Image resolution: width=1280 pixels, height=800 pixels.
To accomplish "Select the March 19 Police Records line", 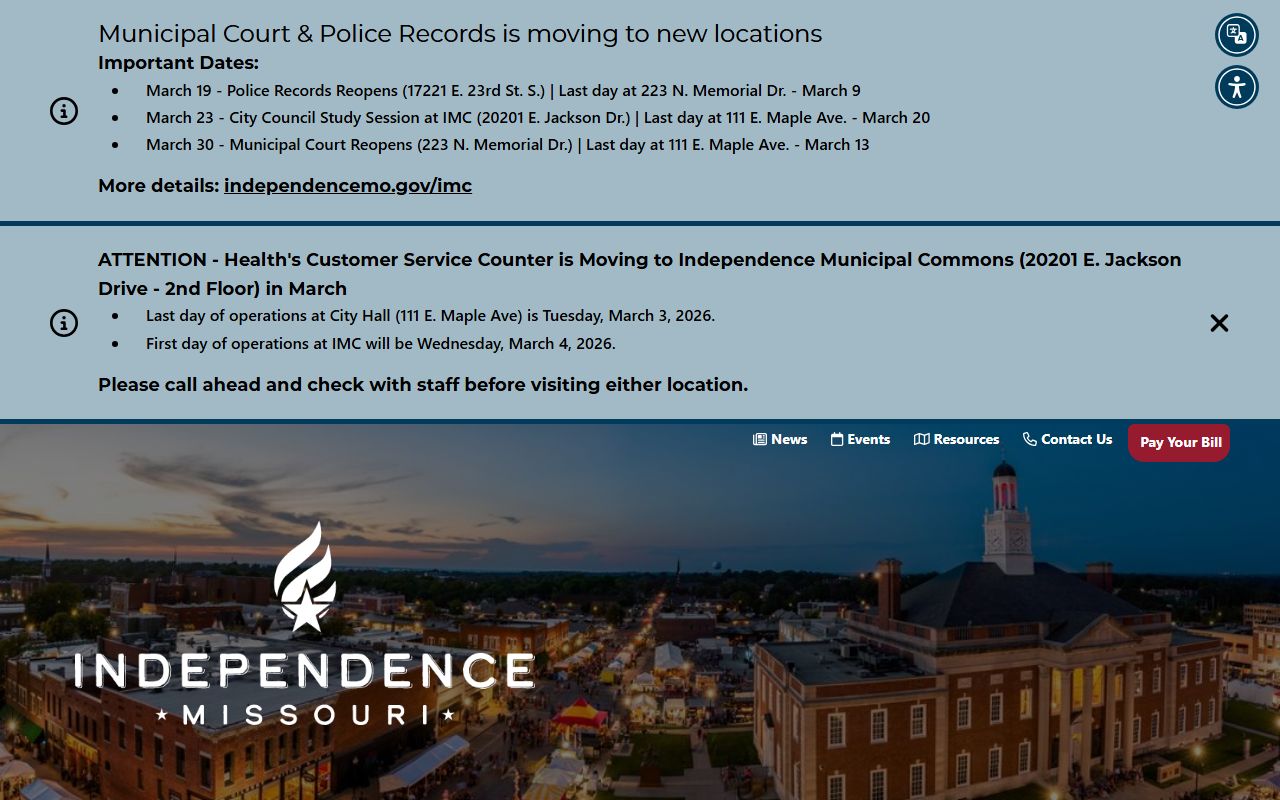I will 503,90.
